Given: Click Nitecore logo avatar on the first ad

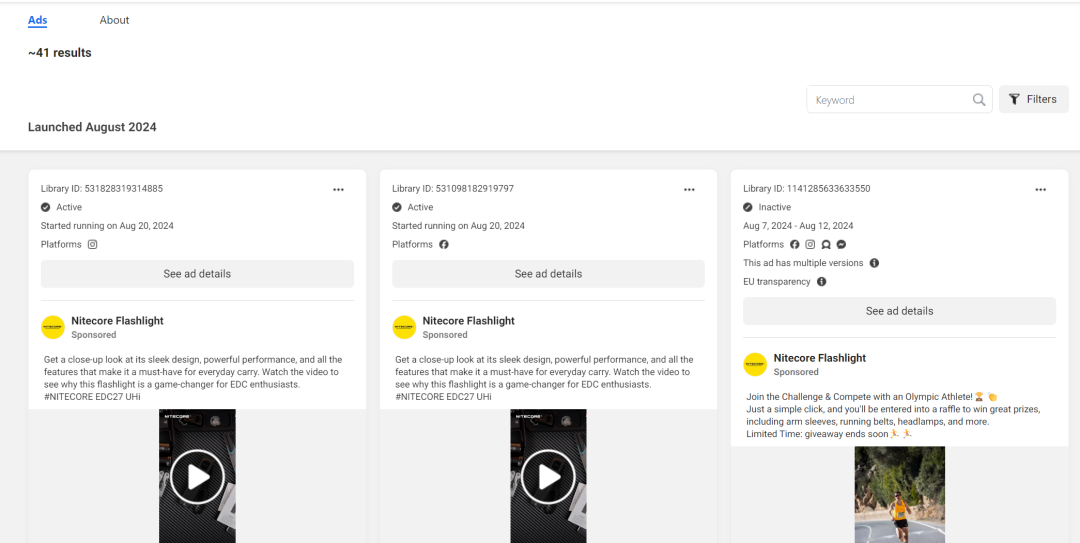Looking at the screenshot, I should tap(53, 327).
